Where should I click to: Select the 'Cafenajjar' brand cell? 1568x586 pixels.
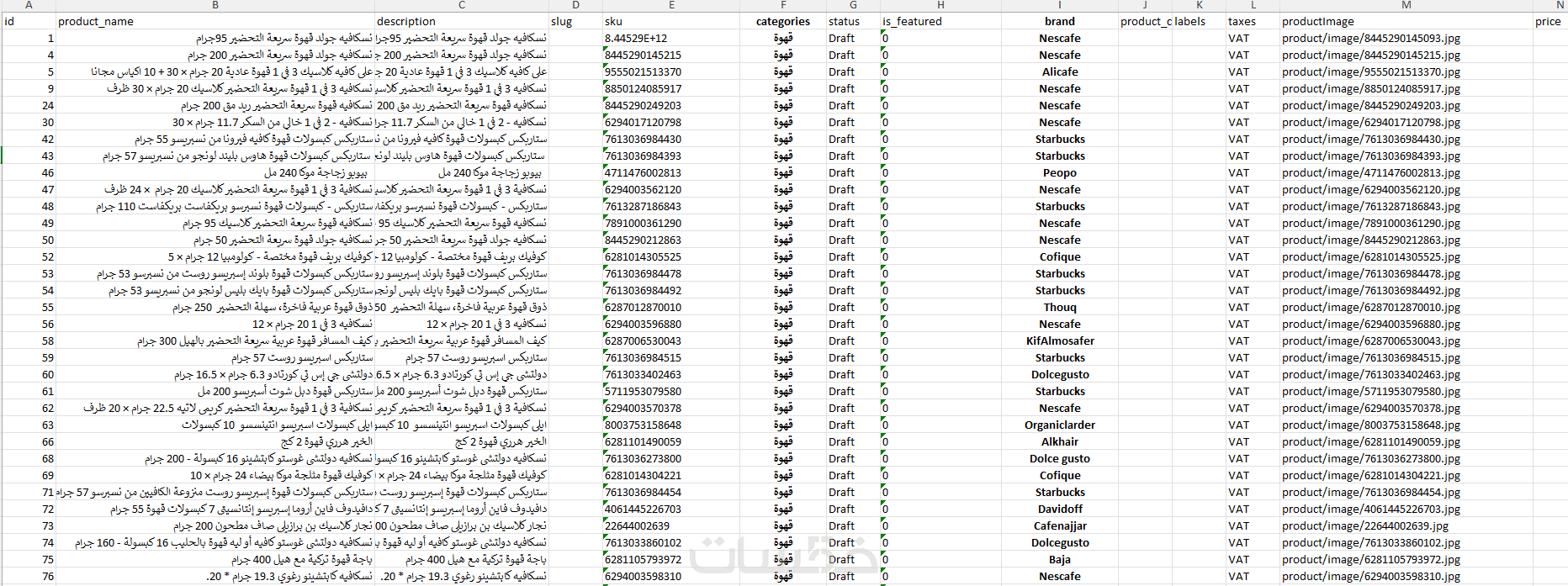point(1059,525)
